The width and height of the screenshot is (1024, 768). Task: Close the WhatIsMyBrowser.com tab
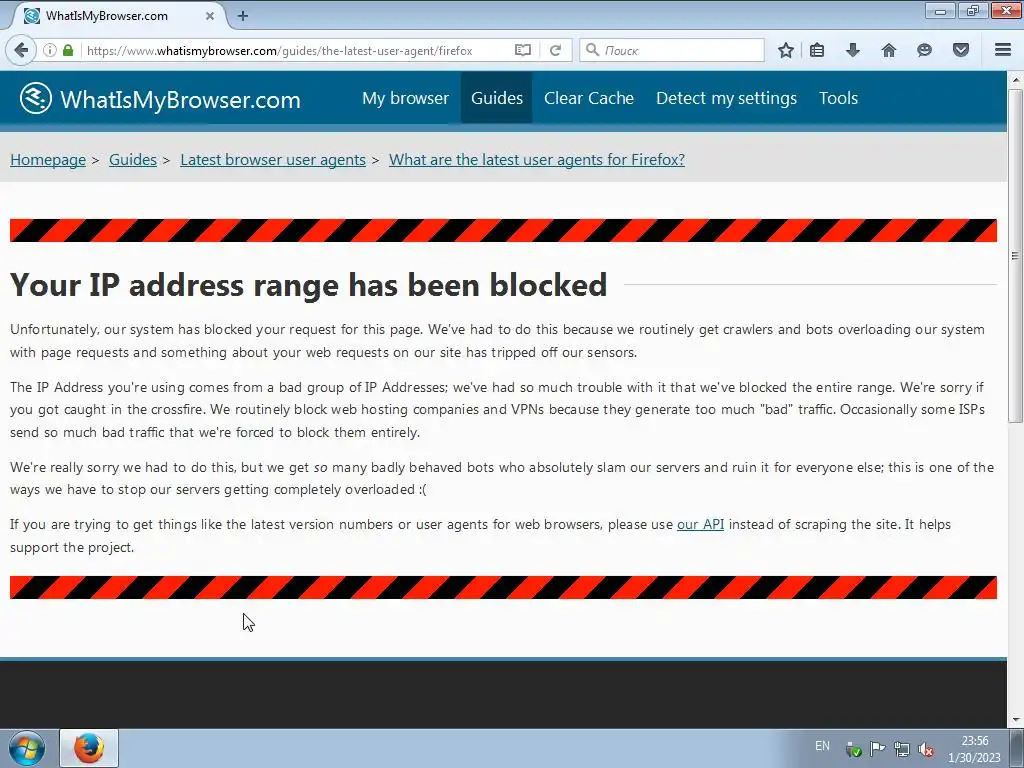pyautogui.click(x=210, y=16)
